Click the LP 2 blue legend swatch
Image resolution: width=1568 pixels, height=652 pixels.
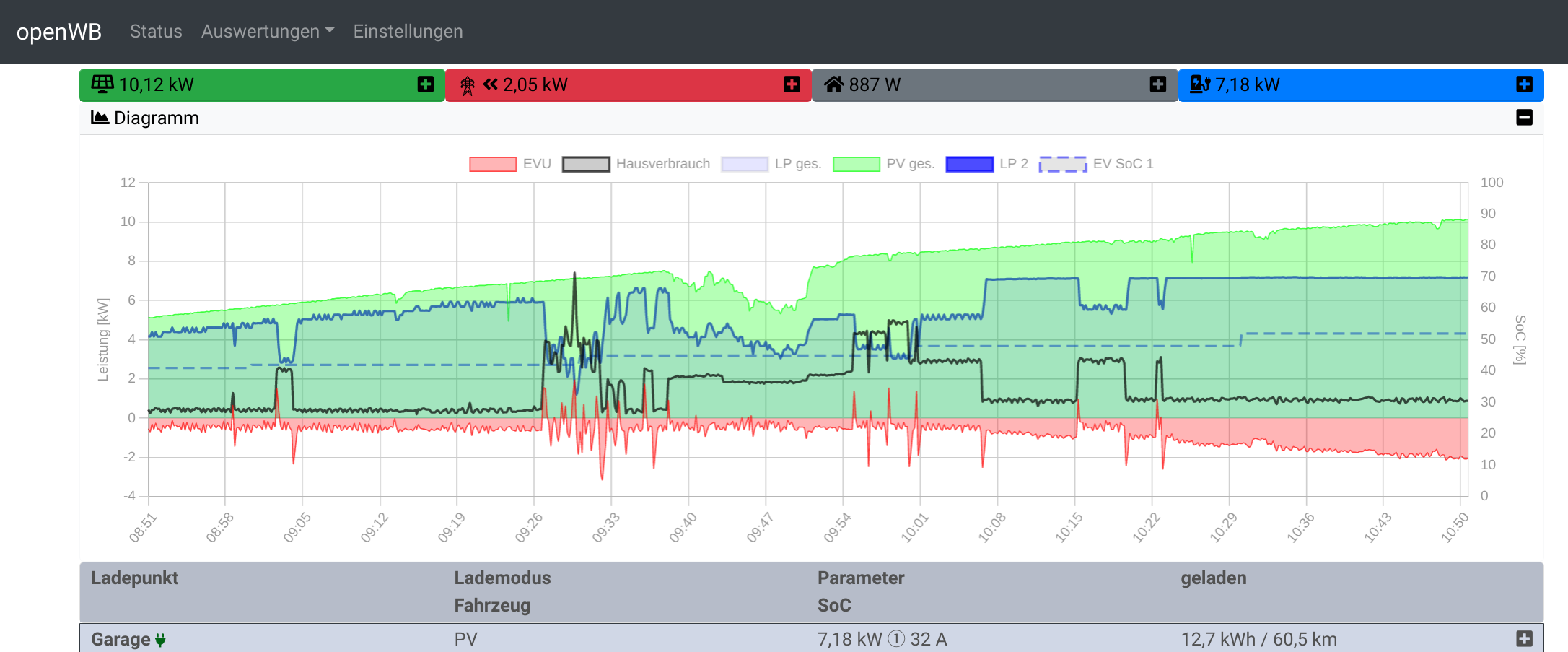coord(969,164)
